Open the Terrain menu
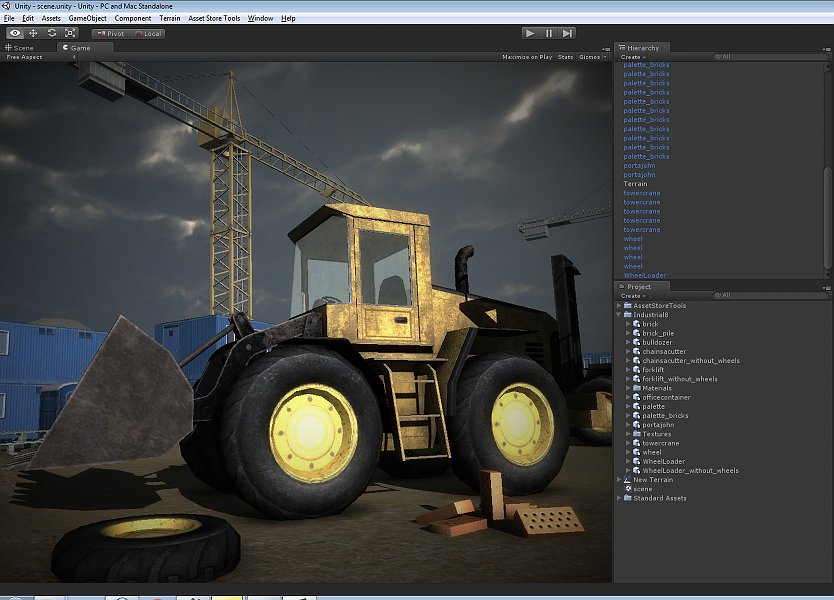The width and height of the screenshot is (834, 600). coord(170,18)
